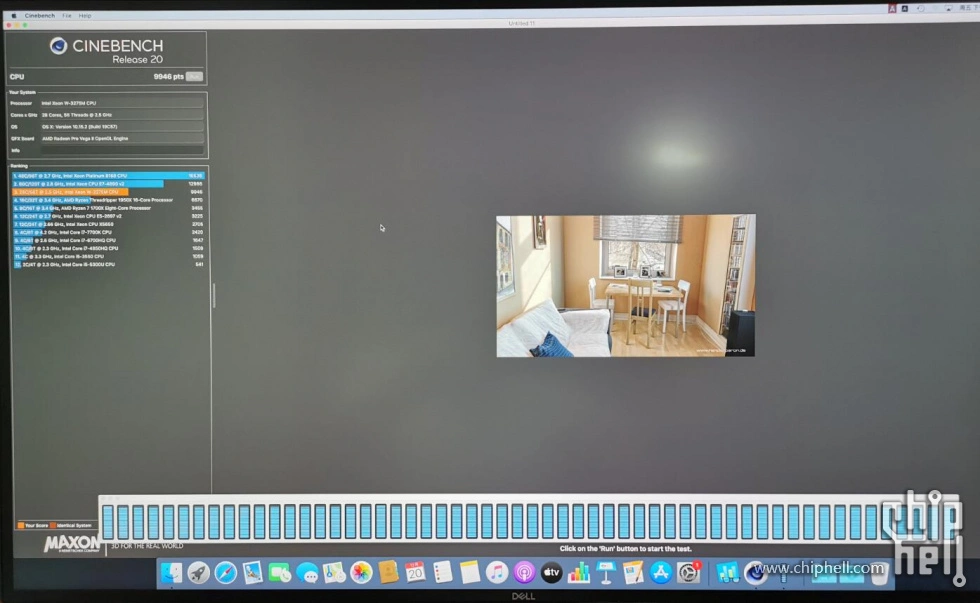Select Xeon CPU X5650 ranking row
The width and height of the screenshot is (980, 603).
(x=109, y=224)
